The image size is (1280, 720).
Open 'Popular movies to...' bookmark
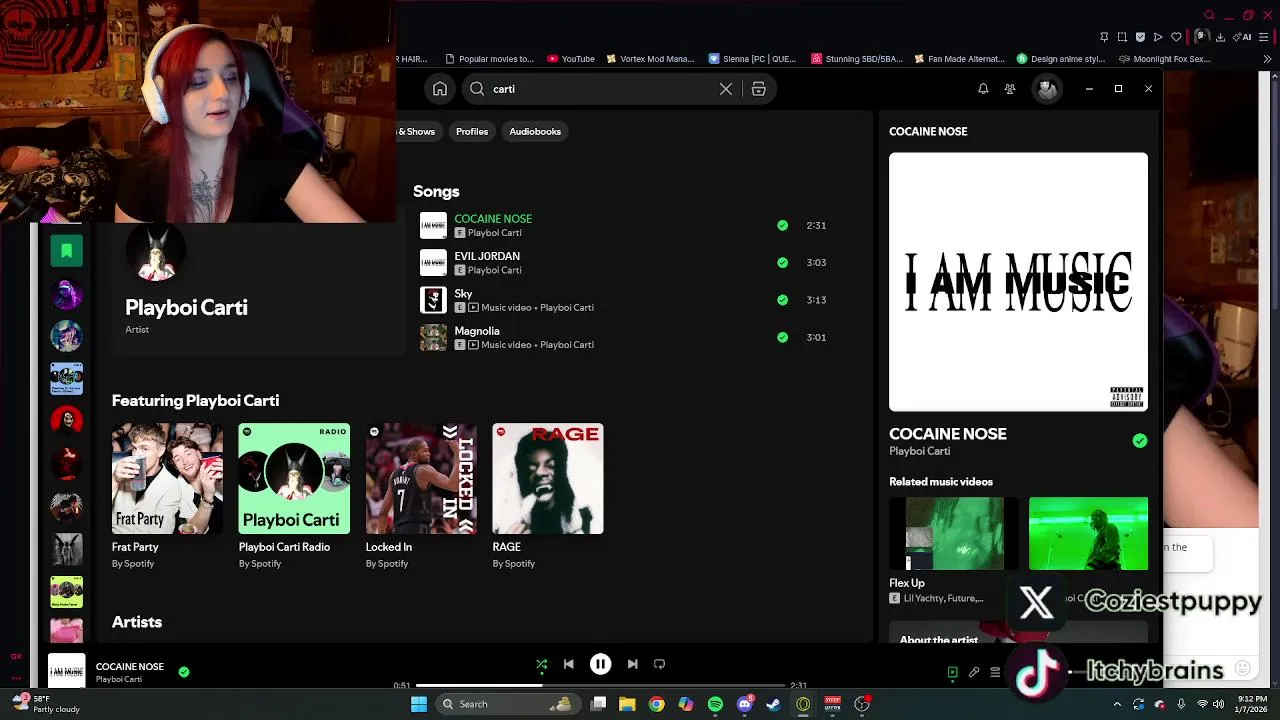(x=490, y=59)
